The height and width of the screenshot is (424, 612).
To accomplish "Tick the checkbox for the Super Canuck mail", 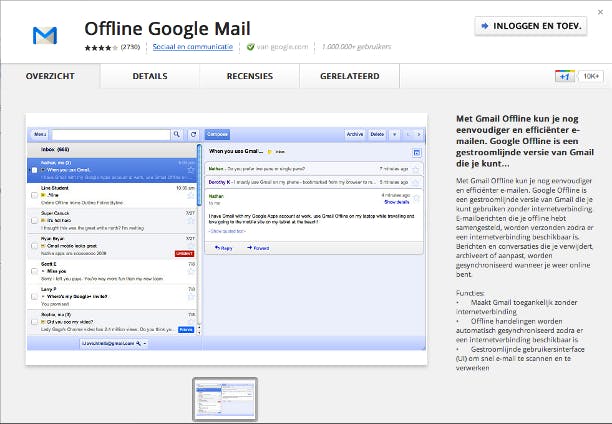I will [34, 221].
